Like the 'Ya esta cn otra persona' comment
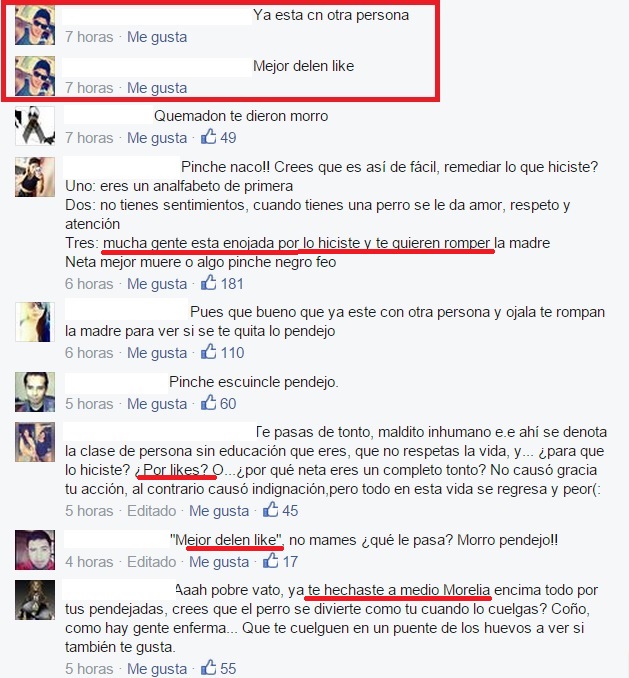 157,37
